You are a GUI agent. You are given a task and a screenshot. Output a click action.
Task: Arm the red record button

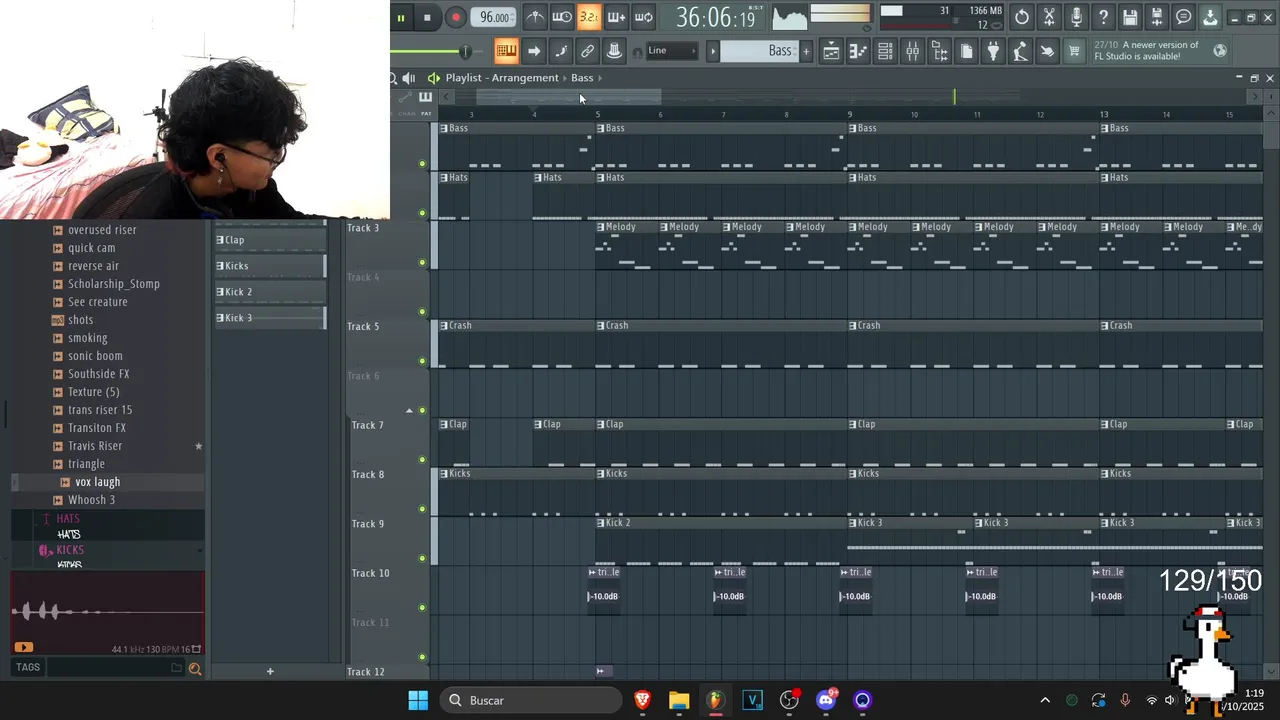pos(456,17)
